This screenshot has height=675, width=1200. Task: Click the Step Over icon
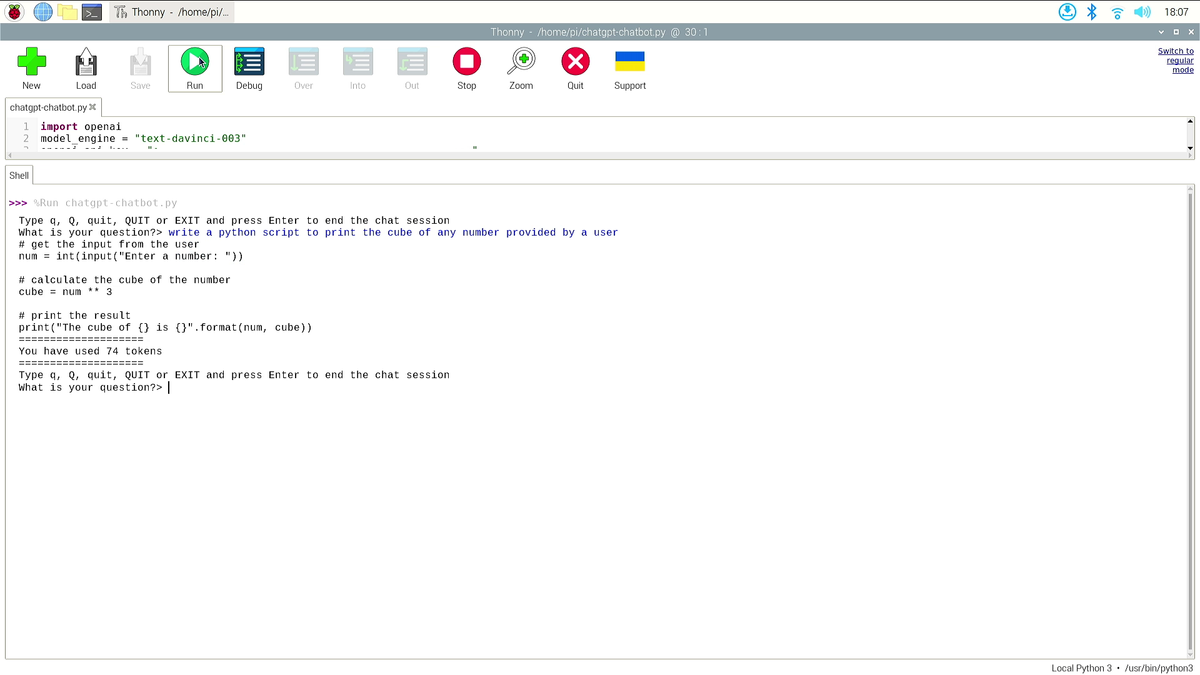(303, 68)
